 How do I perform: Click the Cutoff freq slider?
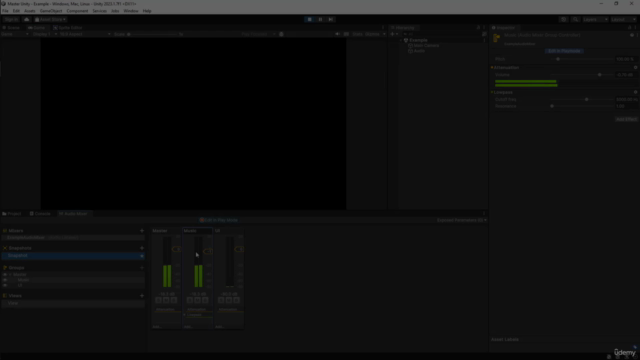[582, 99]
